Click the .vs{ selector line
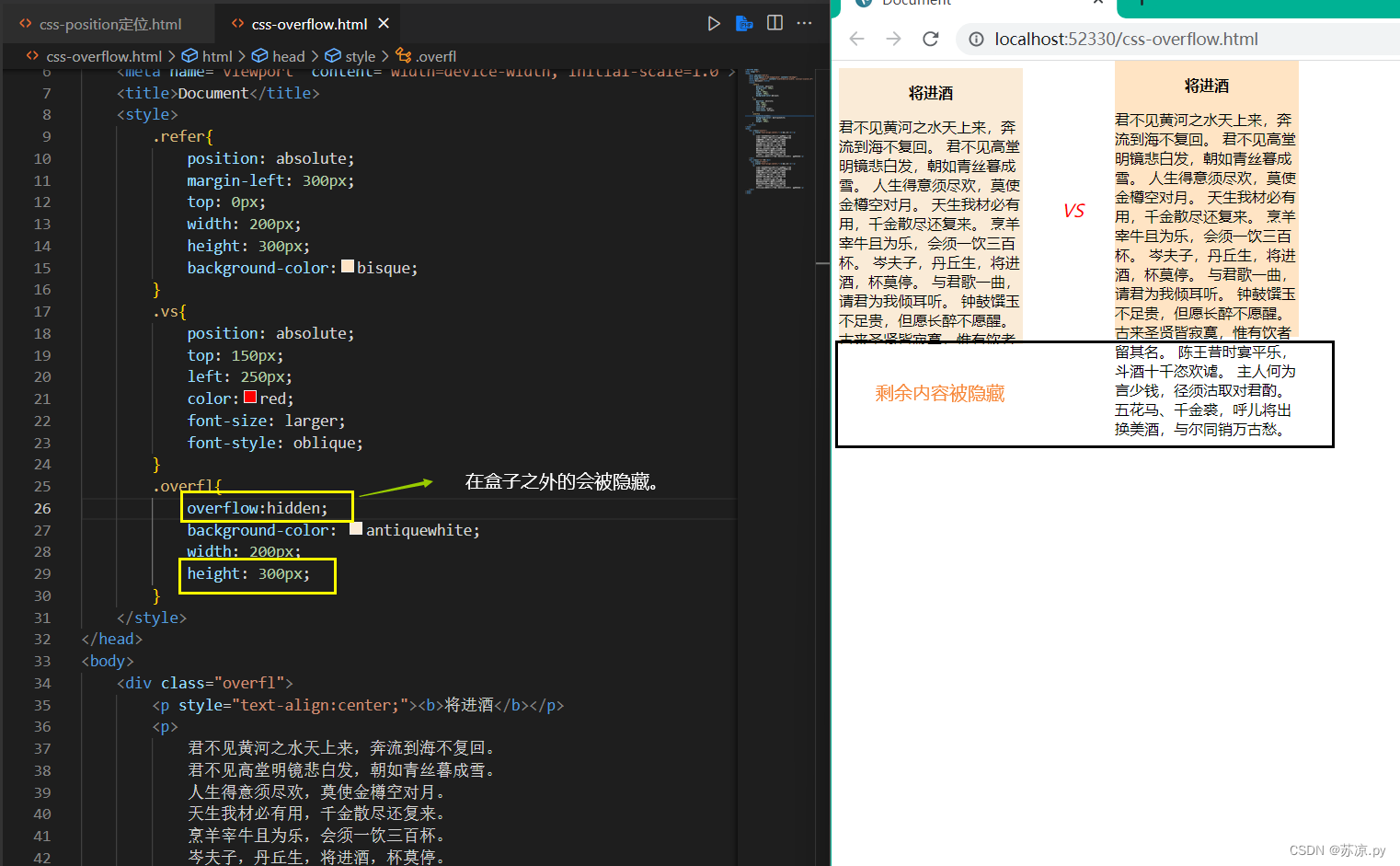 [169, 311]
